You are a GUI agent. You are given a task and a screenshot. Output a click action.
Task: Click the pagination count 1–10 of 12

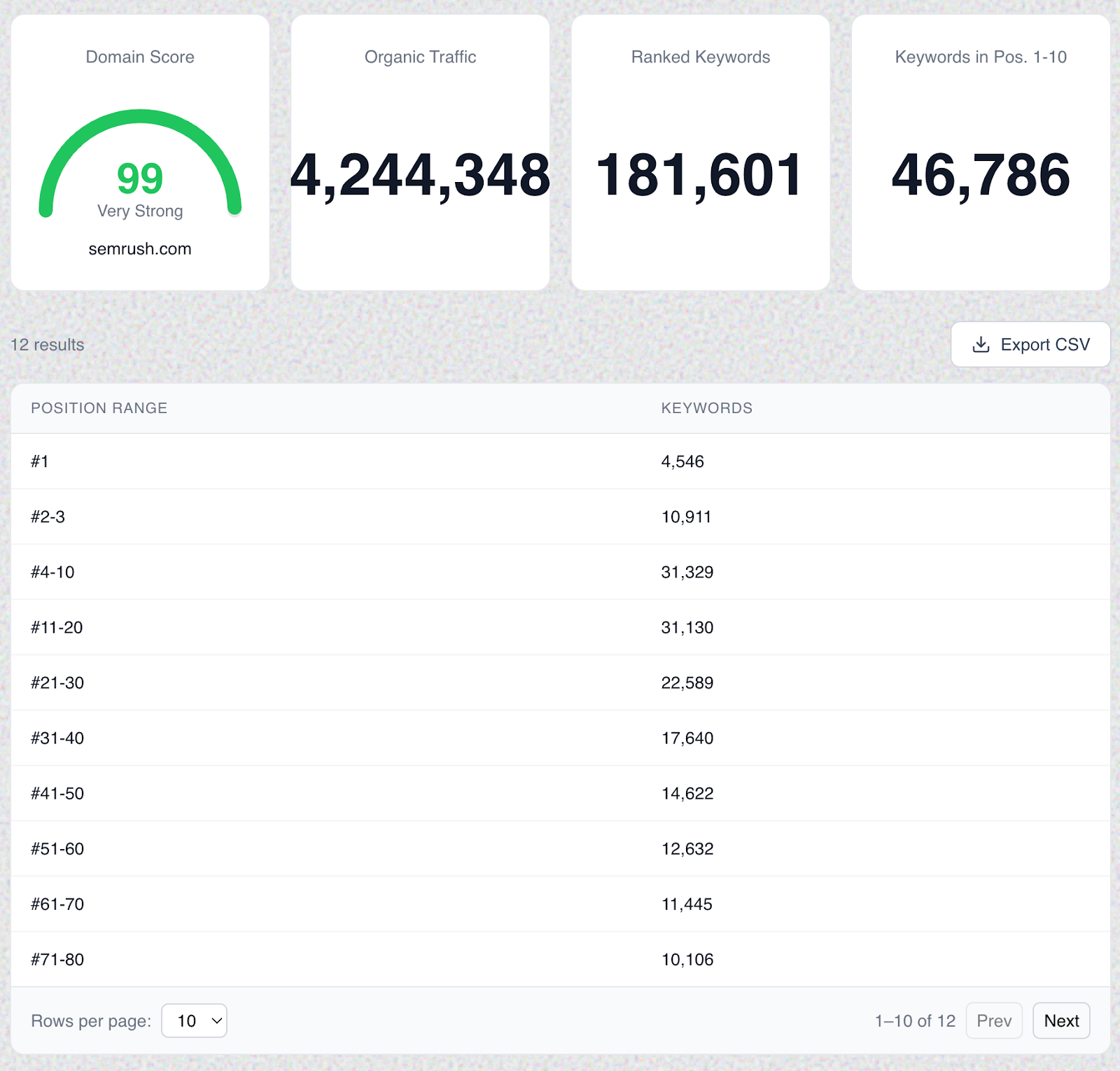(x=915, y=1021)
